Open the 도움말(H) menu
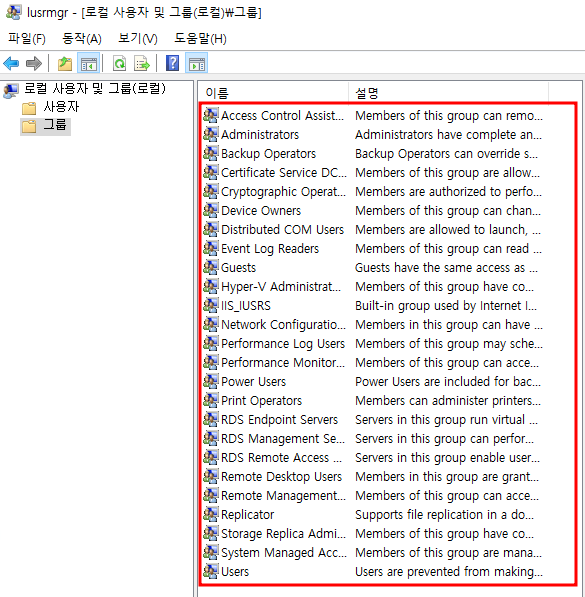The image size is (585, 597). [200, 38]
